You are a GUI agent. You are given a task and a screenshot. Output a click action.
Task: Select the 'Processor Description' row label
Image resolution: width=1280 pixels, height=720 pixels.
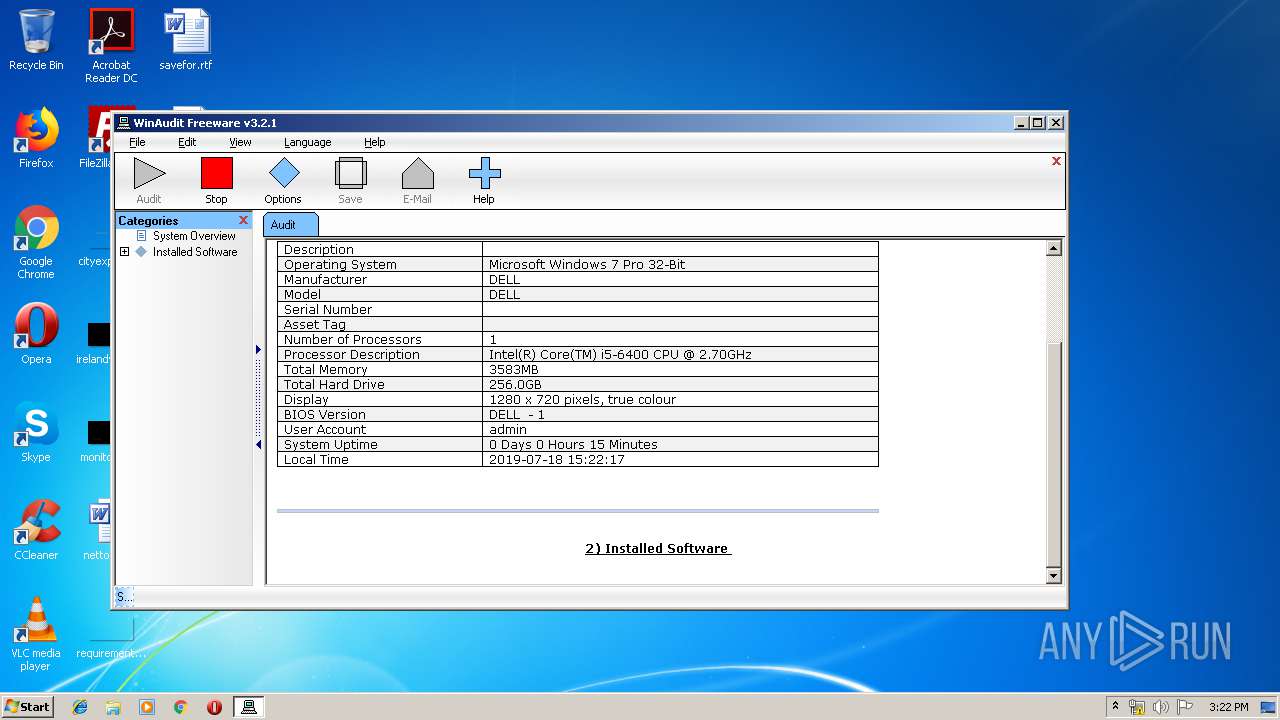pyautogui.click(x=352, y=354)
